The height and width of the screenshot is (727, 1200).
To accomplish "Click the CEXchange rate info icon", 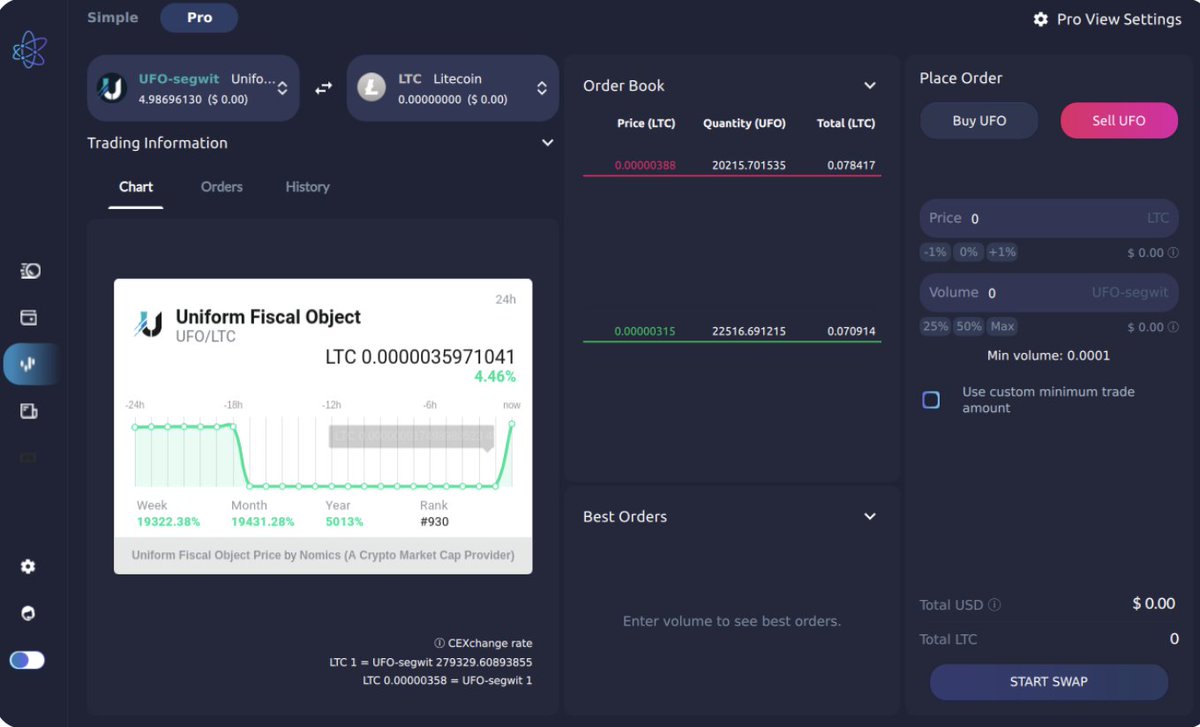I will click(x=439, y=643).
